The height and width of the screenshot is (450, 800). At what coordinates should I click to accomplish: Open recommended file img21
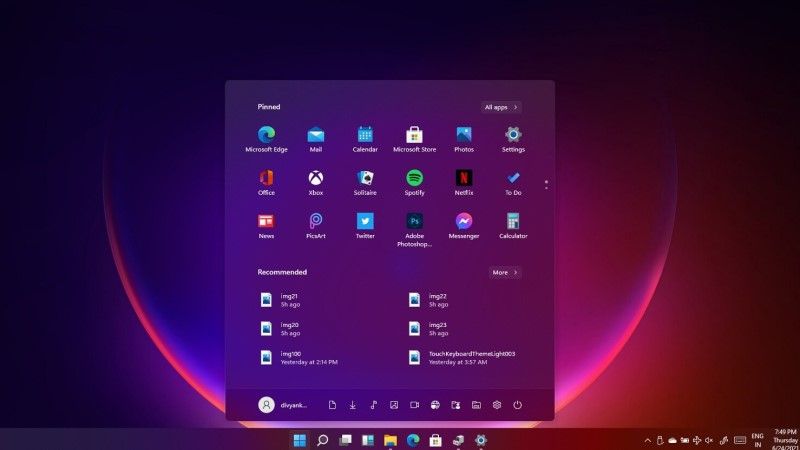(279, 299)
